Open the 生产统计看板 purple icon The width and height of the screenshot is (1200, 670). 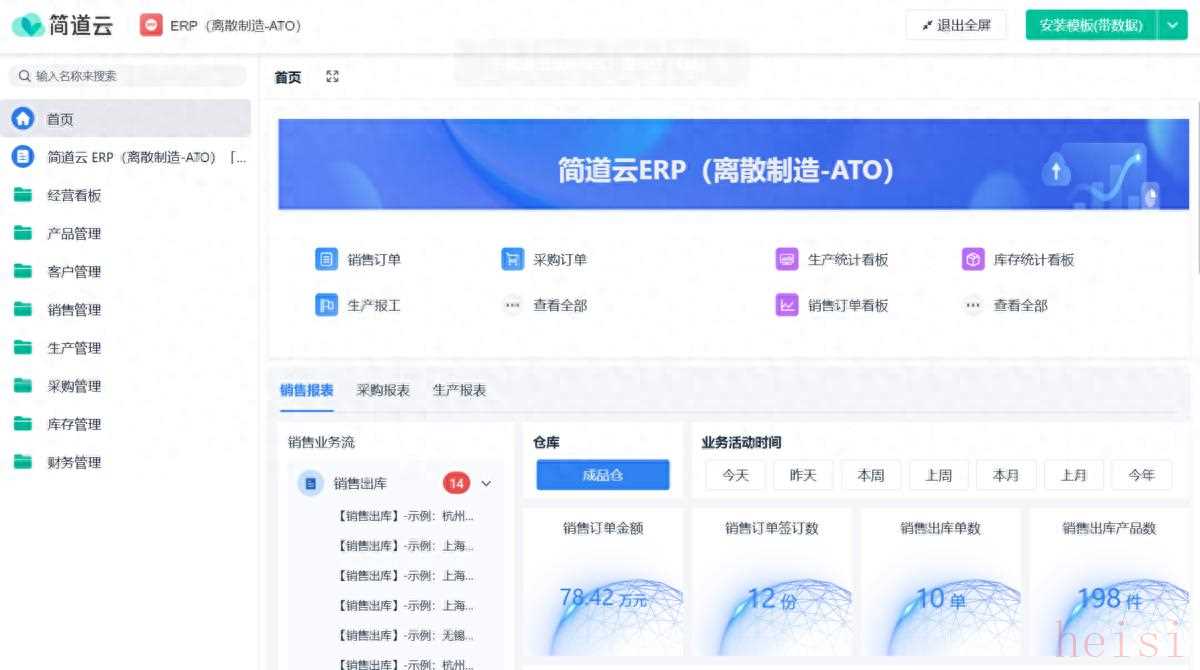pos(787,260)
